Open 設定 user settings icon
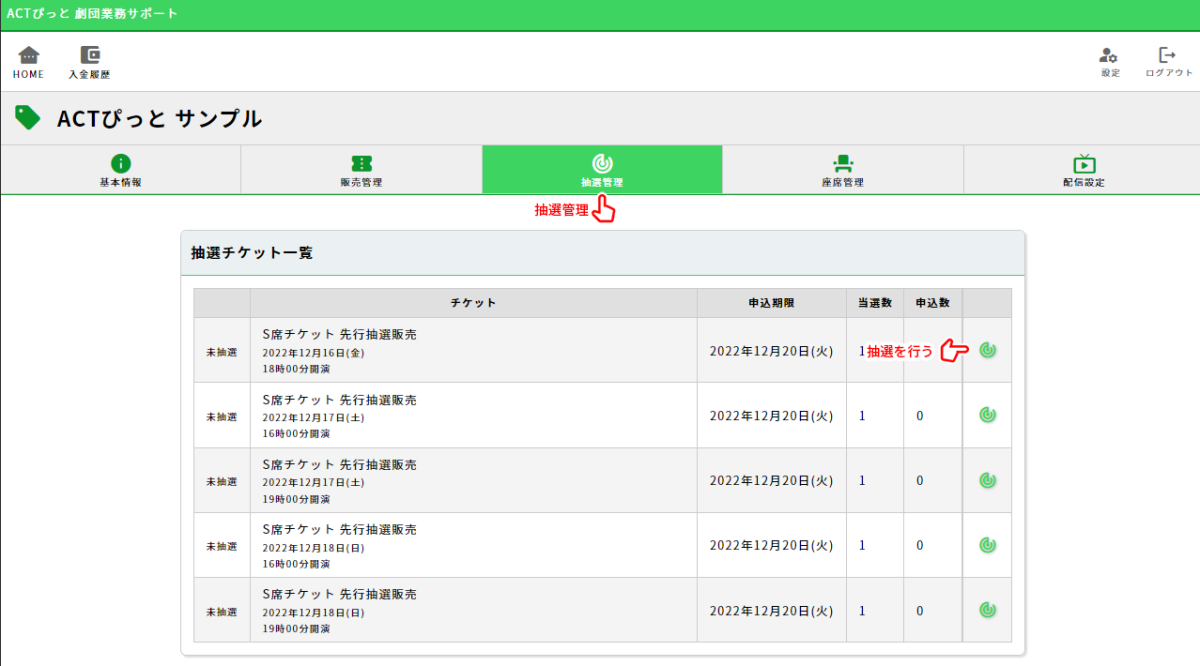The height and width of the screenshot is (666, 1200). 1109,56
